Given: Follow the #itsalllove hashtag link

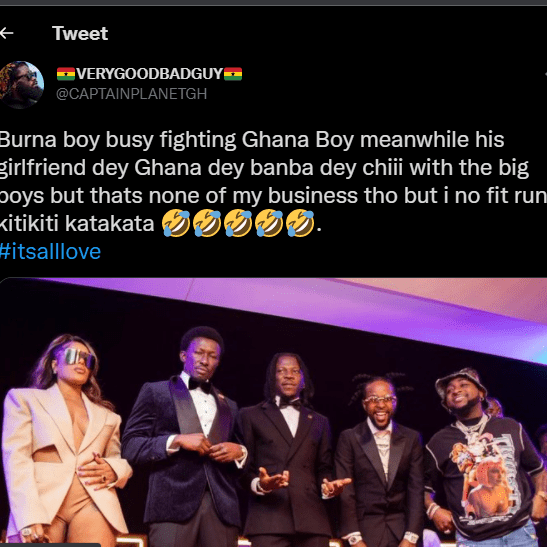Looking at the screenshot, I should click(50, 252).
